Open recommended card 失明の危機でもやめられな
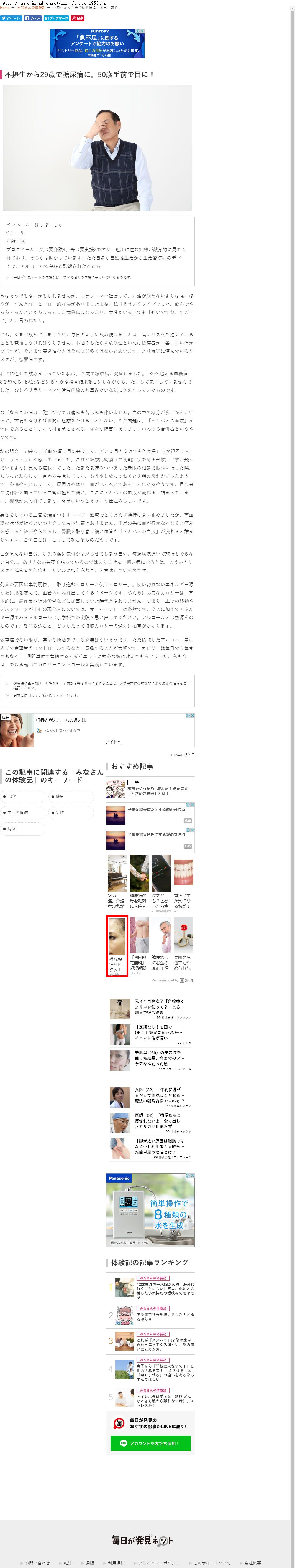This screenshot has height=1568, width=295. point(183,944)
